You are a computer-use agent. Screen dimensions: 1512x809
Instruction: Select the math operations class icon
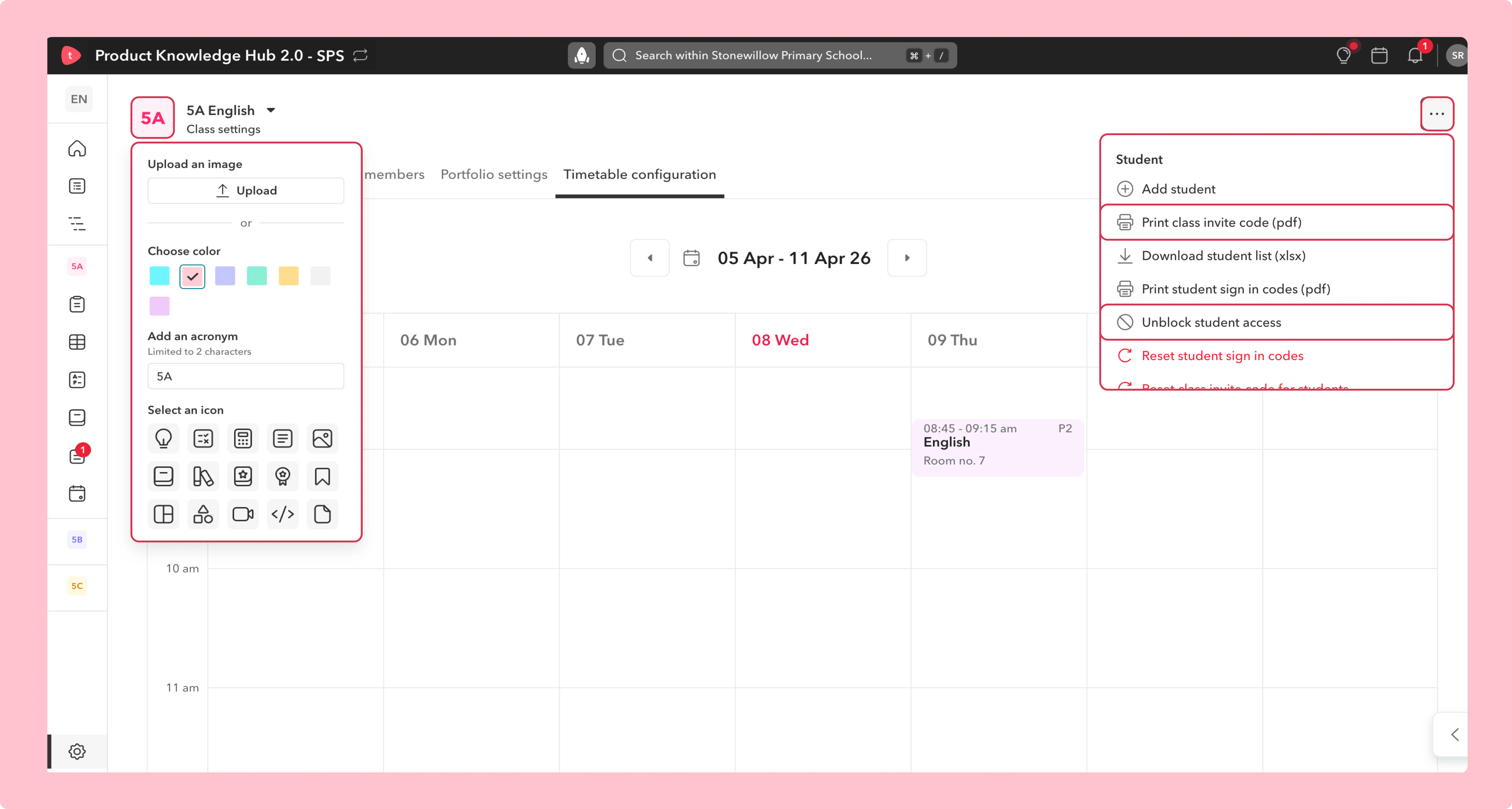click(x=203, y=438)
